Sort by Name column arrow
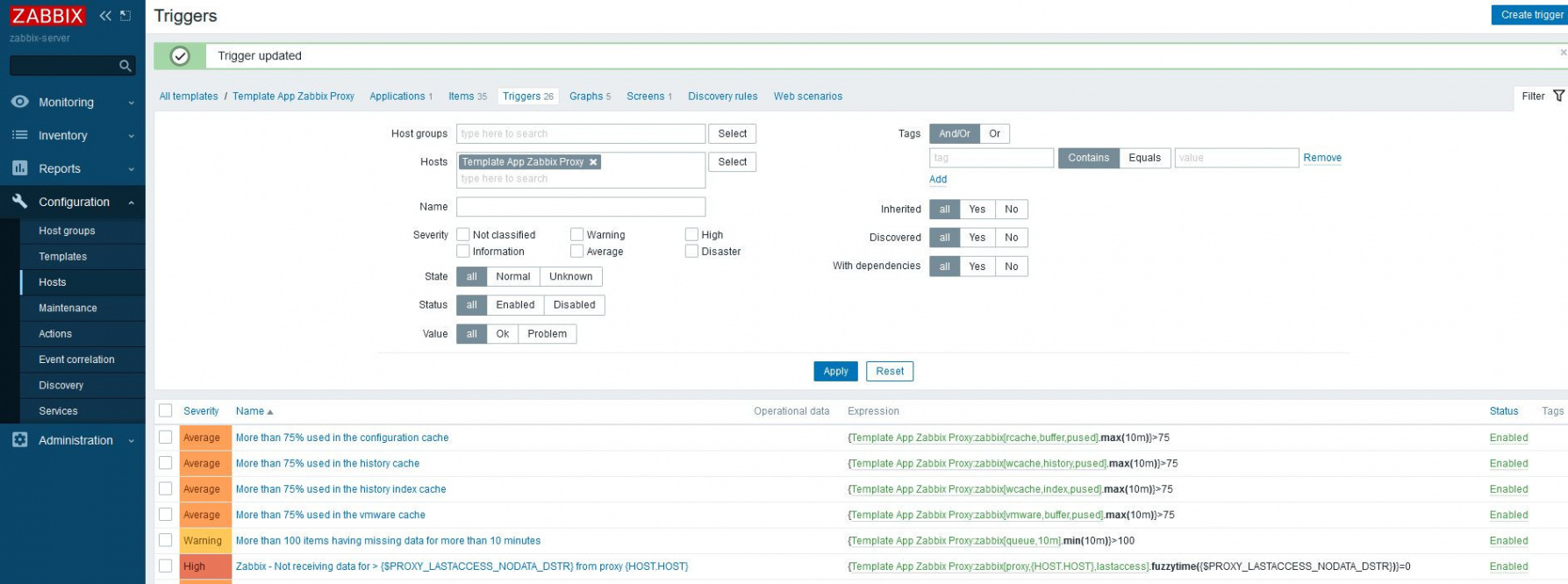 [270, 412]
